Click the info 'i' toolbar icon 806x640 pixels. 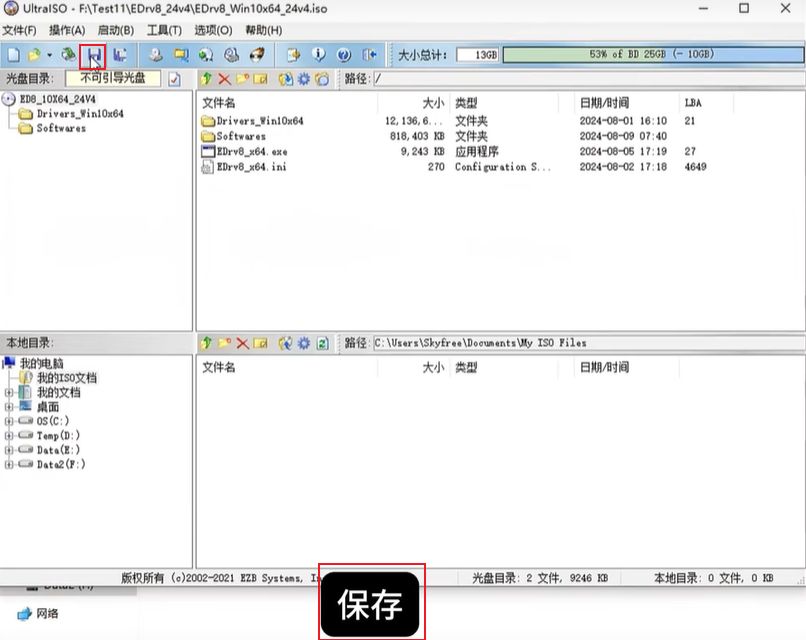(319, 55)
